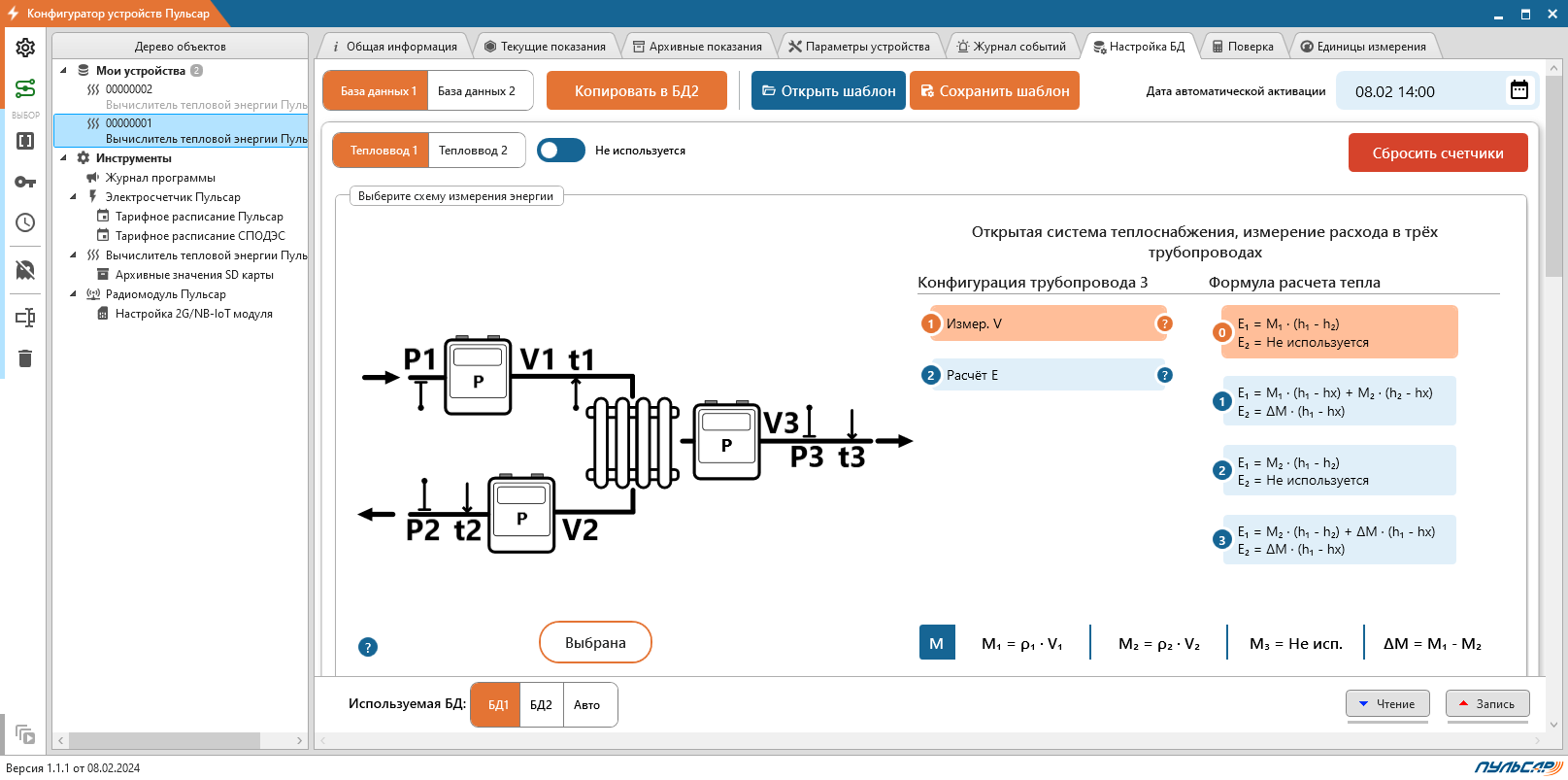The image size is (1568, 780).
Task: Select Тепловвод 2 option
Action: click(477, 151)
